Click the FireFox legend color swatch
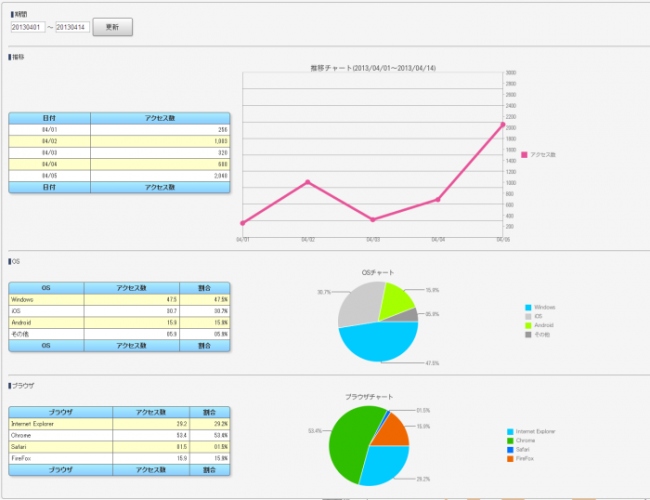The width and height of the screenshot is (650, 500). coord(510,459)
